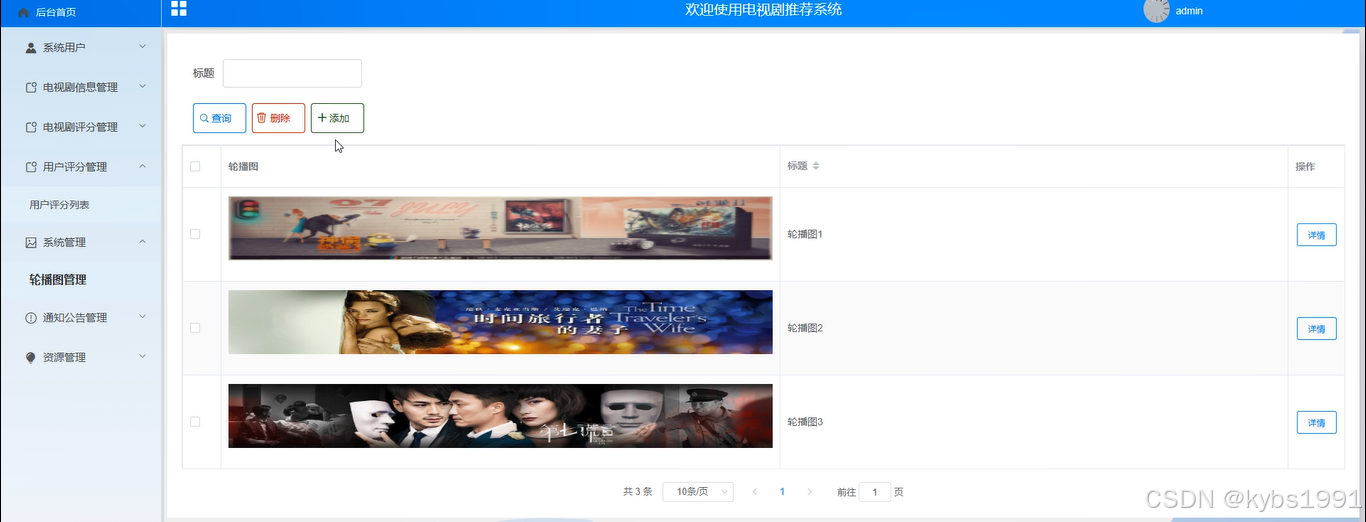Open 详情 for 轮播图3
The width and height of the screenshot is (1366, 522).
pos(1316,423)
